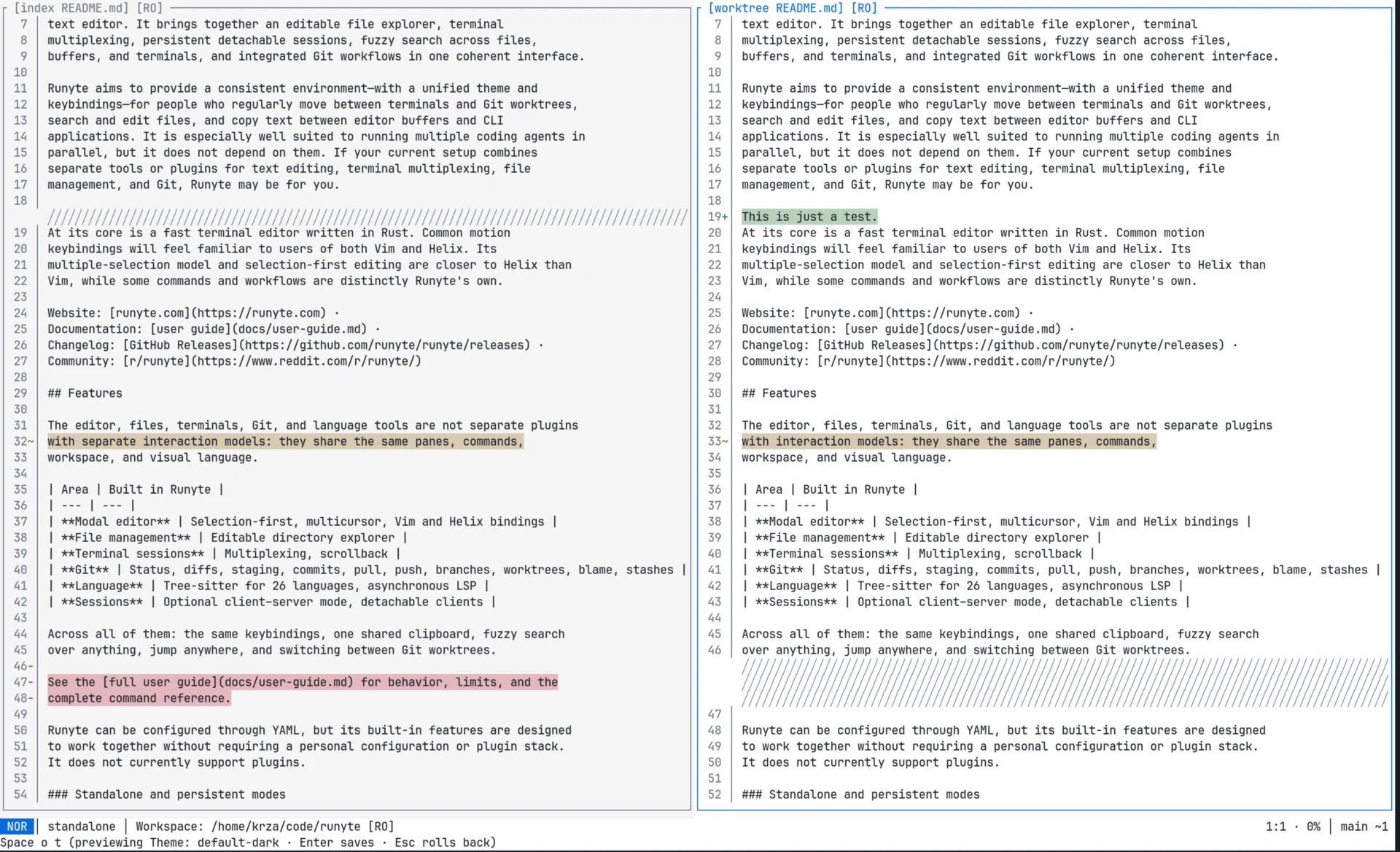This screenshot has width=1400, height=852.
Task: Click the NOR mode indicator in status bar
Action: coord(17,826)
